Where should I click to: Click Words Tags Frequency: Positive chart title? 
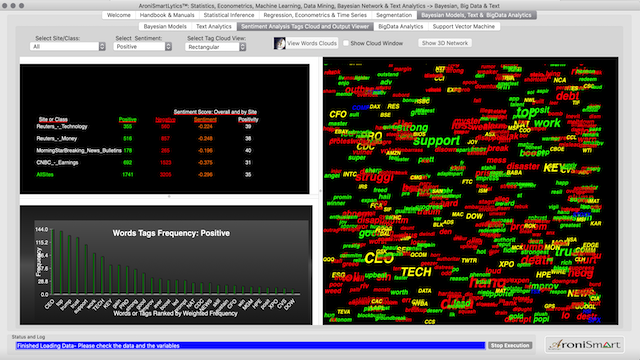(171, 233)
